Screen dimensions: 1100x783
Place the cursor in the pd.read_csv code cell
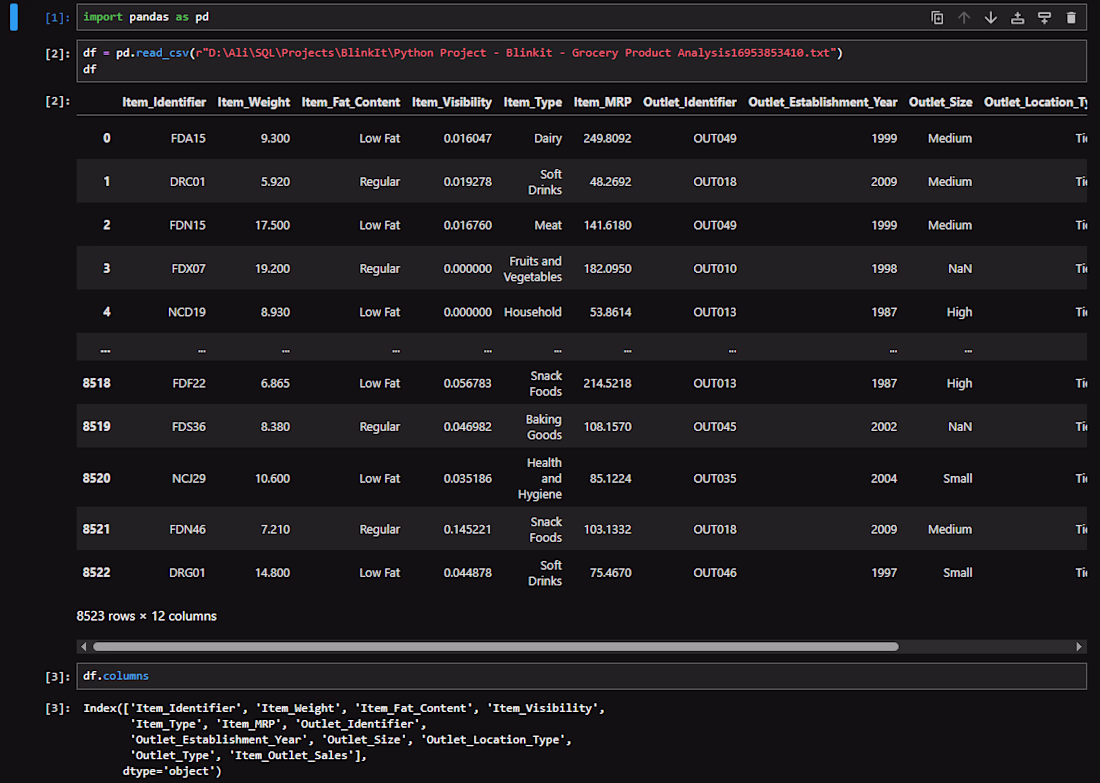(x=582, y=61)
